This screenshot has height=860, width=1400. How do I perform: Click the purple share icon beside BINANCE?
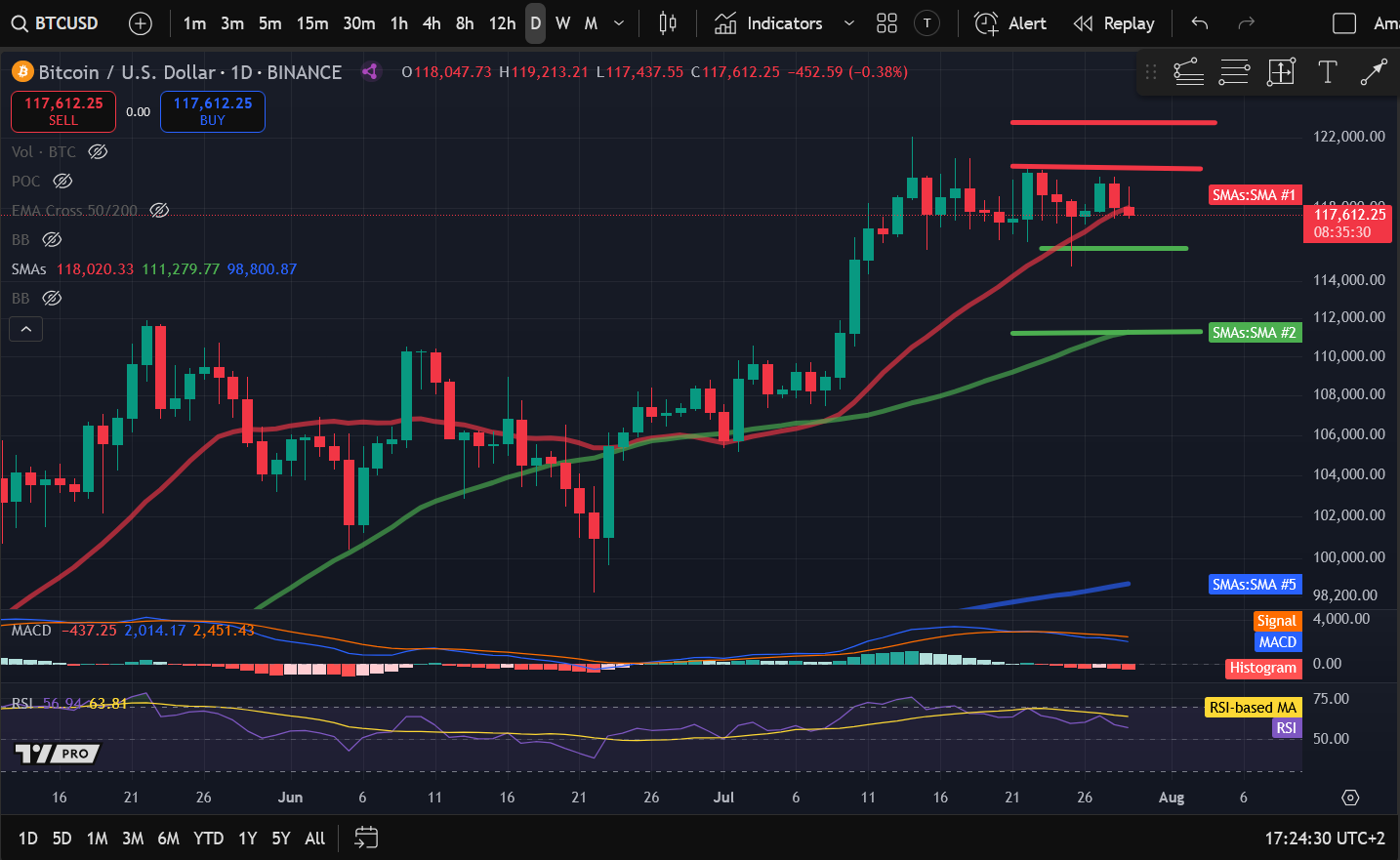pos(370,71)
